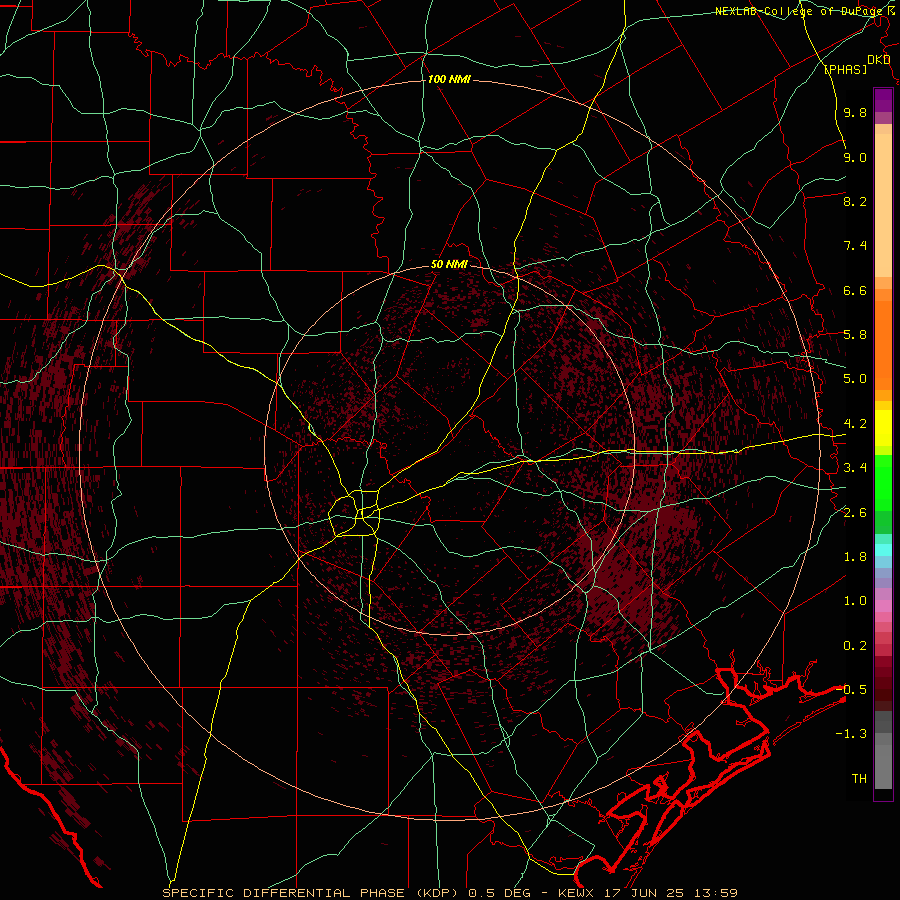Click the "TH" label at the legend bottom
The width and height of the screenshot is (900, 900).
pyautogui.click(x=859, y=779)
